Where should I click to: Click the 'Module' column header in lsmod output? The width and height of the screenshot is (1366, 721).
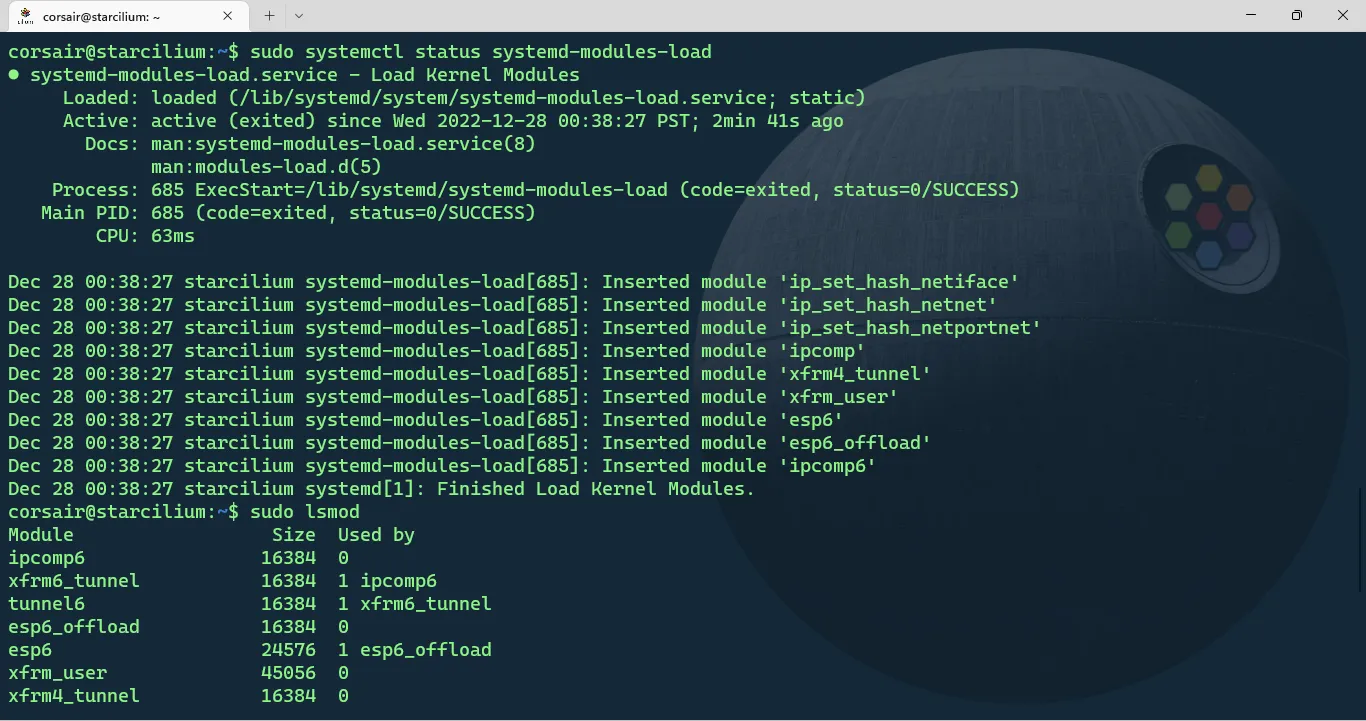tap(41, 535)
